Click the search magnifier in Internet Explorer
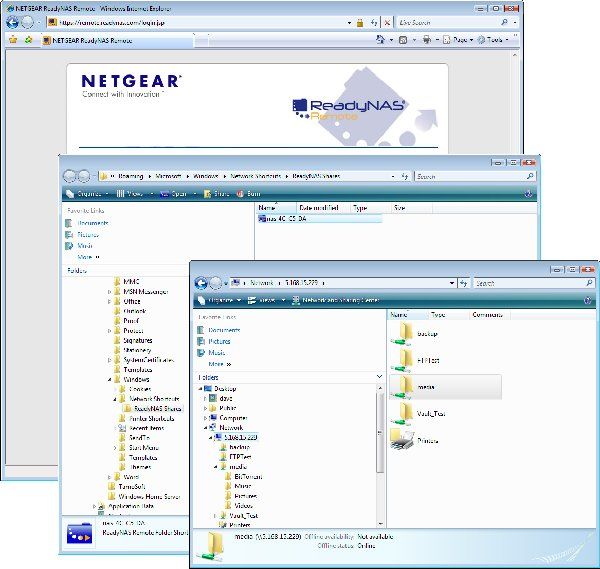Screen dimensions: 600x569 [505, 23]
